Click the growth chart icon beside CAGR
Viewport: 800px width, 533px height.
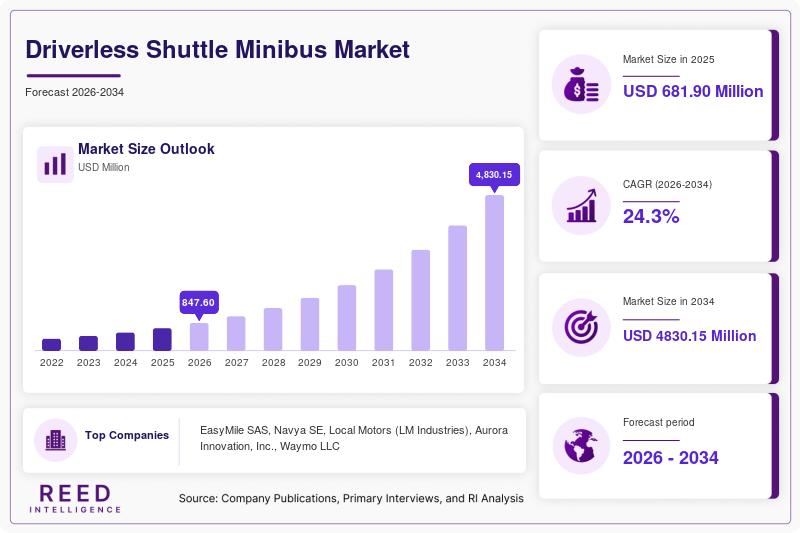tap(582, 206)
